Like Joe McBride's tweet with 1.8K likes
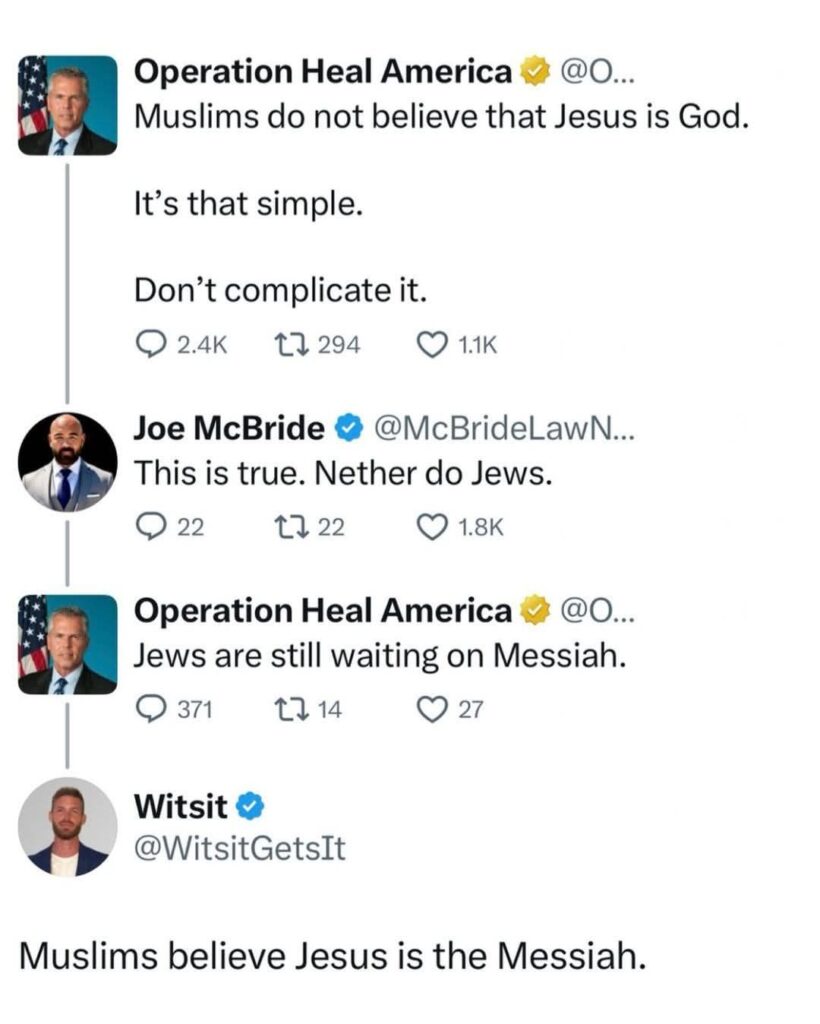 coord(432,529)
